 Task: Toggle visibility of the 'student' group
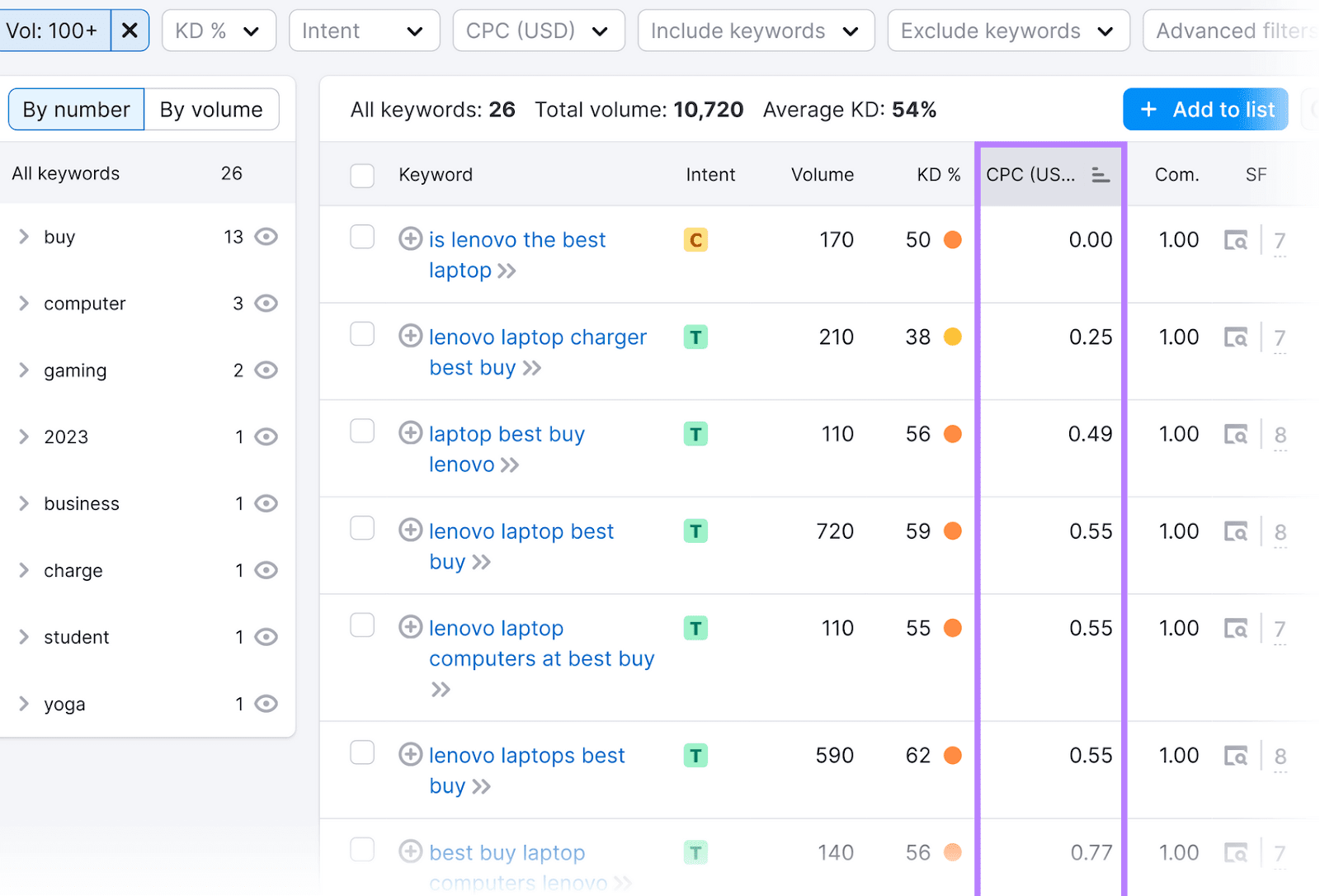pyautogui.click(x=266, y=637)
